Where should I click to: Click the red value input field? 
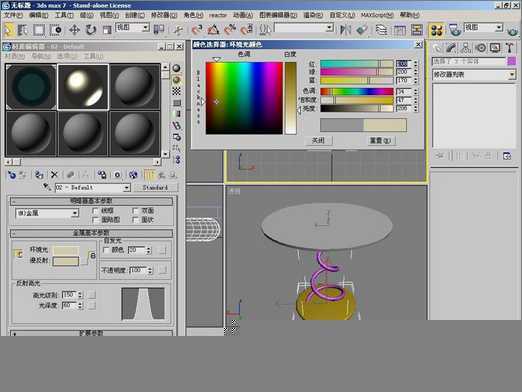pos(404,63)
